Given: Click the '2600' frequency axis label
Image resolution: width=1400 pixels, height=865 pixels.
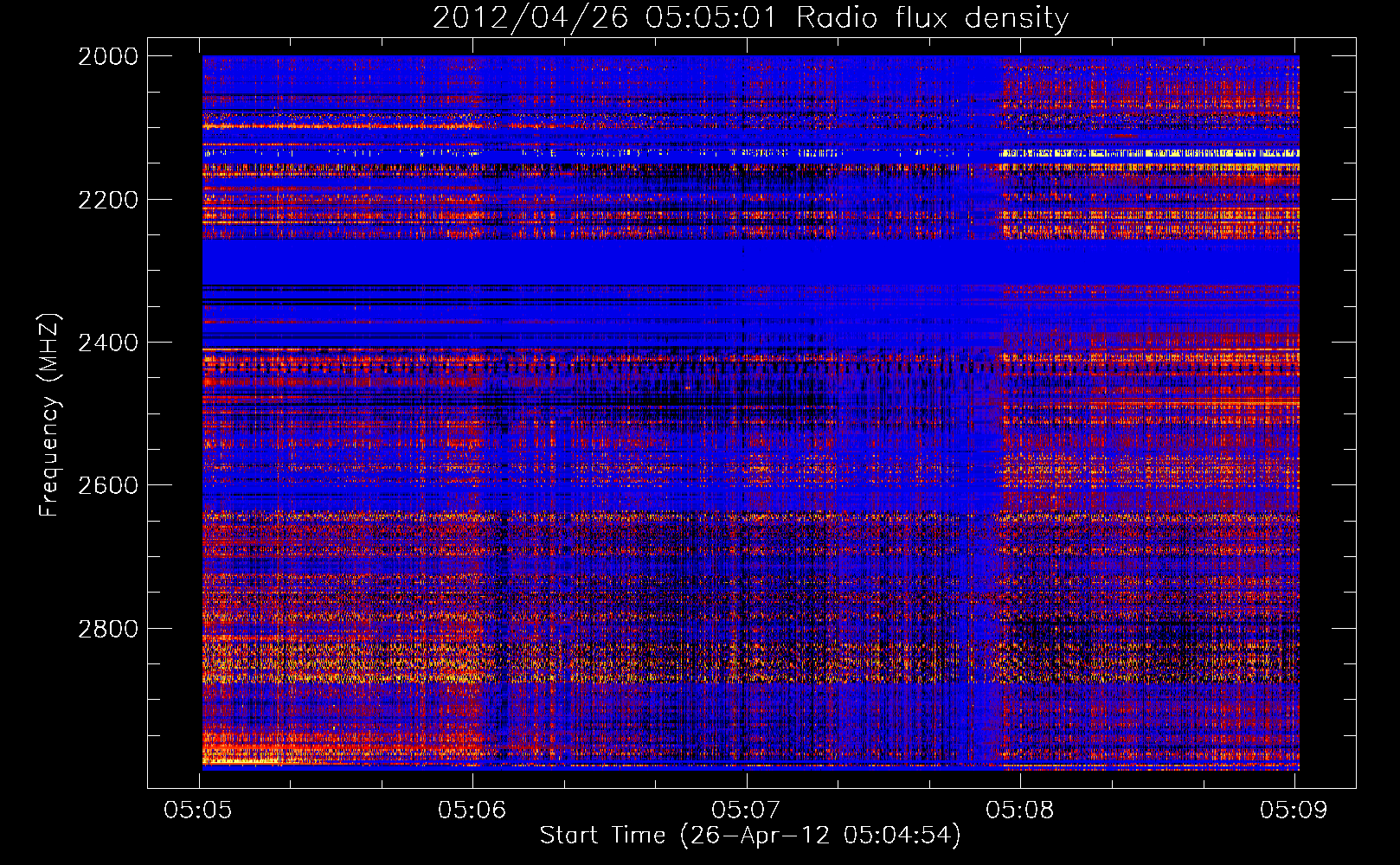Looking at the screenshot, I should coord(108,485).
